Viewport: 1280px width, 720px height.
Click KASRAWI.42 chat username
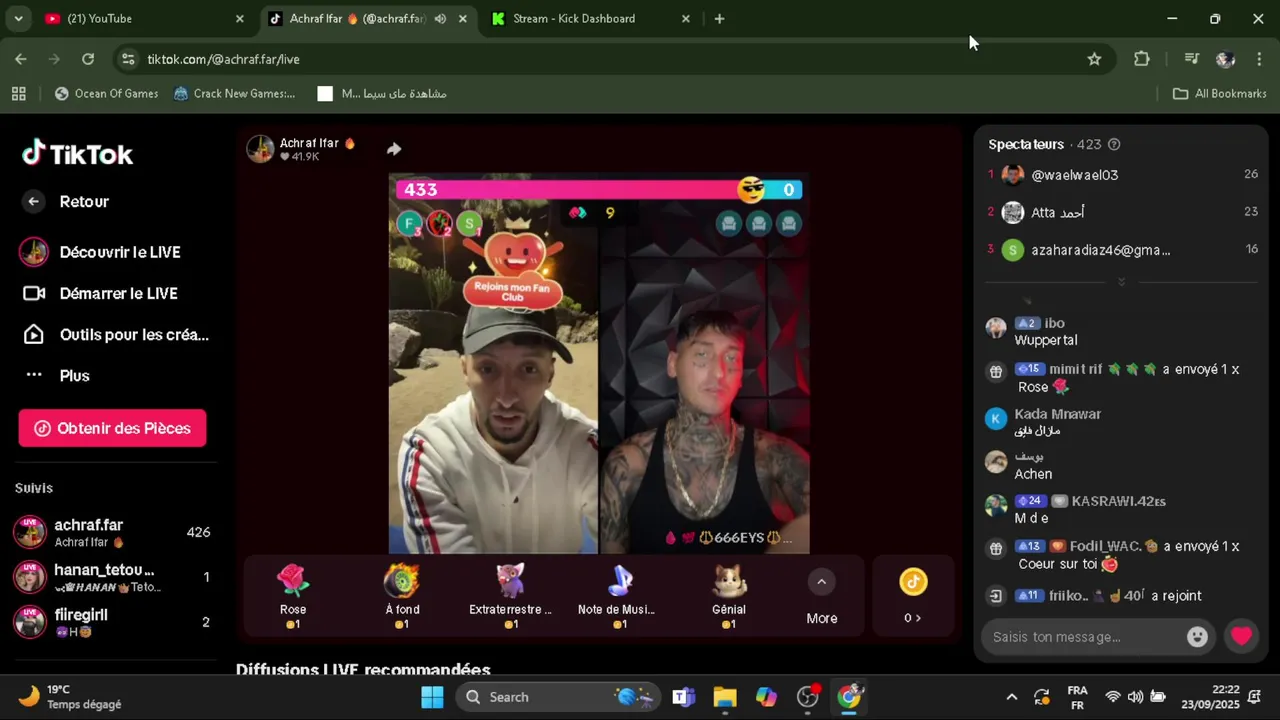pyautogui.click(x=1119, y=501)
